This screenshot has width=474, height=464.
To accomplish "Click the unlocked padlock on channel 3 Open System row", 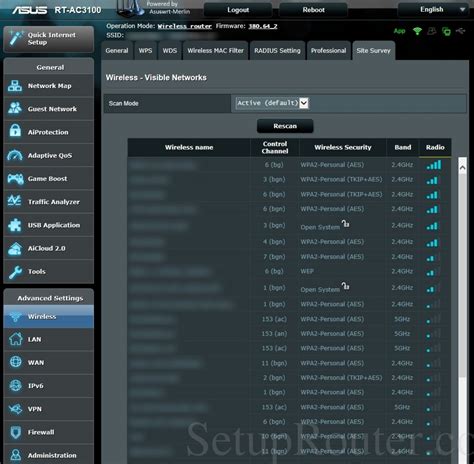I will (346, 223).
